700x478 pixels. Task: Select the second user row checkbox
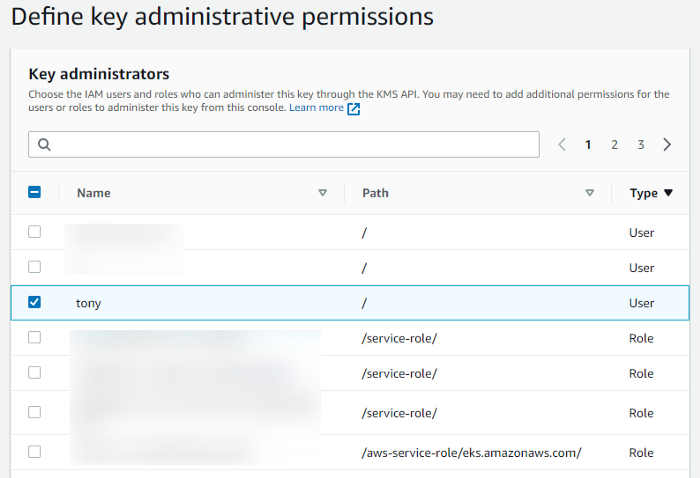click(x=35, y=267)
